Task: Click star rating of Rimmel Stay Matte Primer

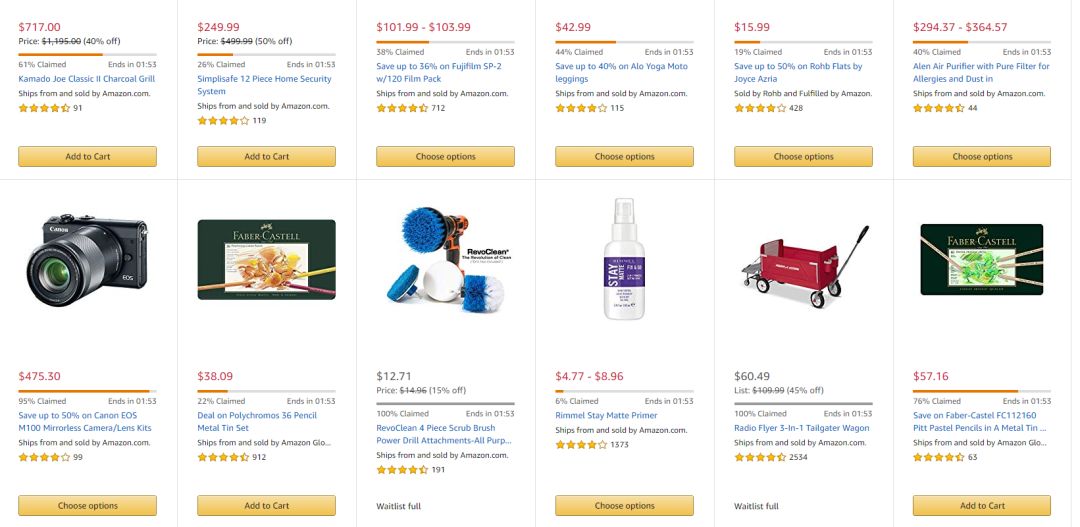Action: [x=581, y=444]
